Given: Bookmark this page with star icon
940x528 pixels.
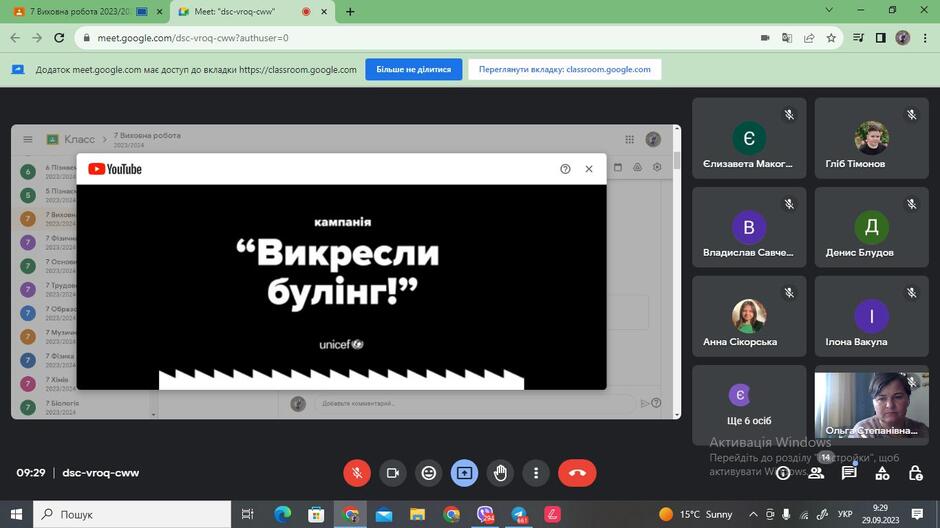Looking at the screenshot, I should coord(831,38).
